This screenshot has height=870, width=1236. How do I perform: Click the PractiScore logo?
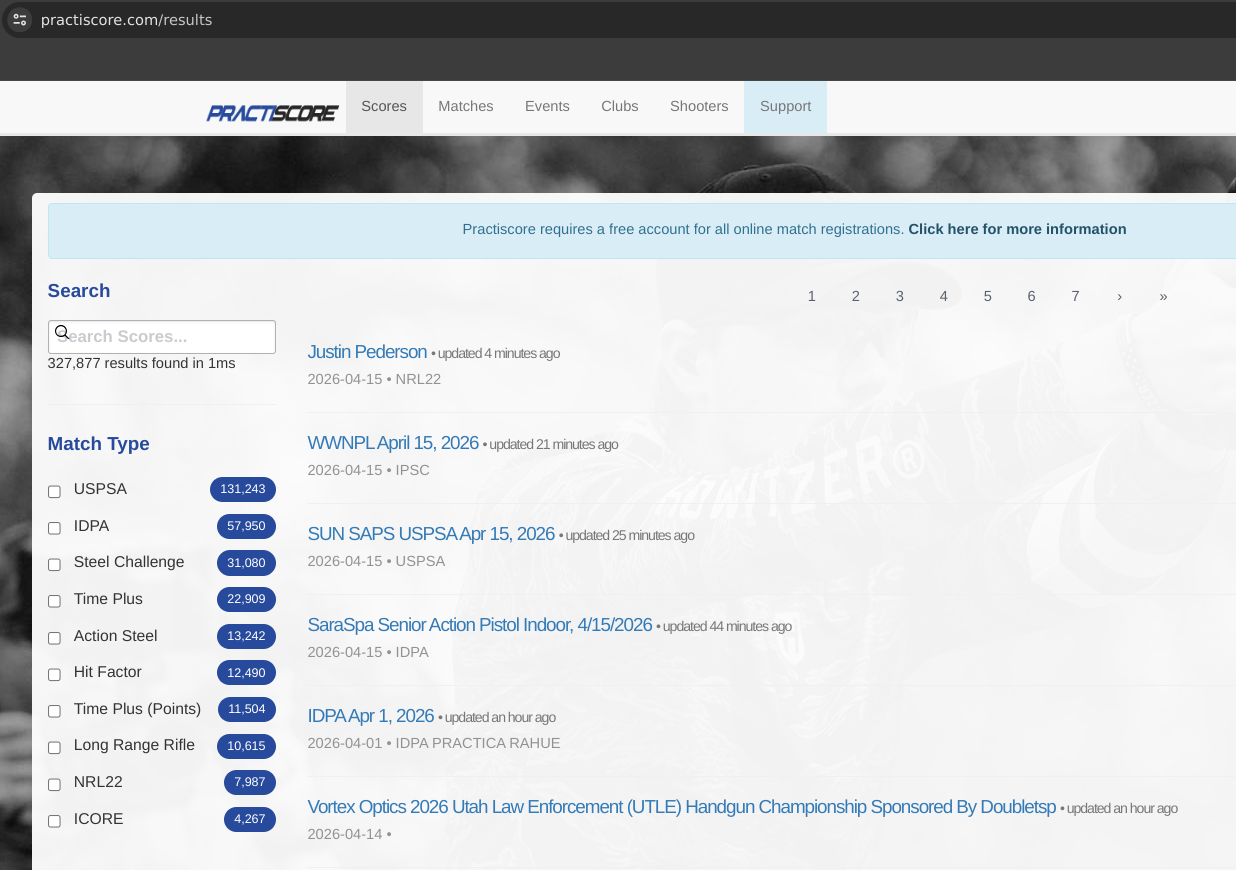tap(272, 112)
